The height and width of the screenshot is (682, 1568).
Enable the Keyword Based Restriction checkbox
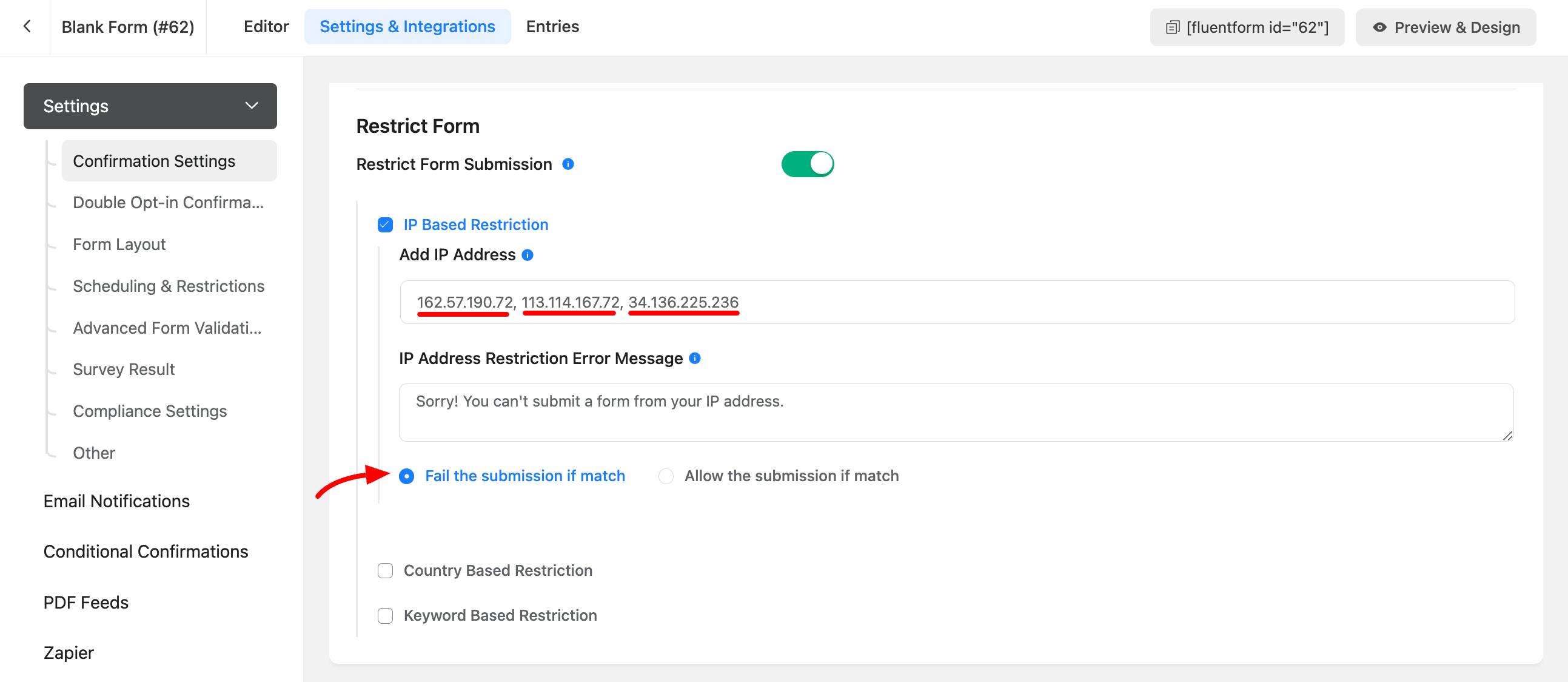(385, 616)
